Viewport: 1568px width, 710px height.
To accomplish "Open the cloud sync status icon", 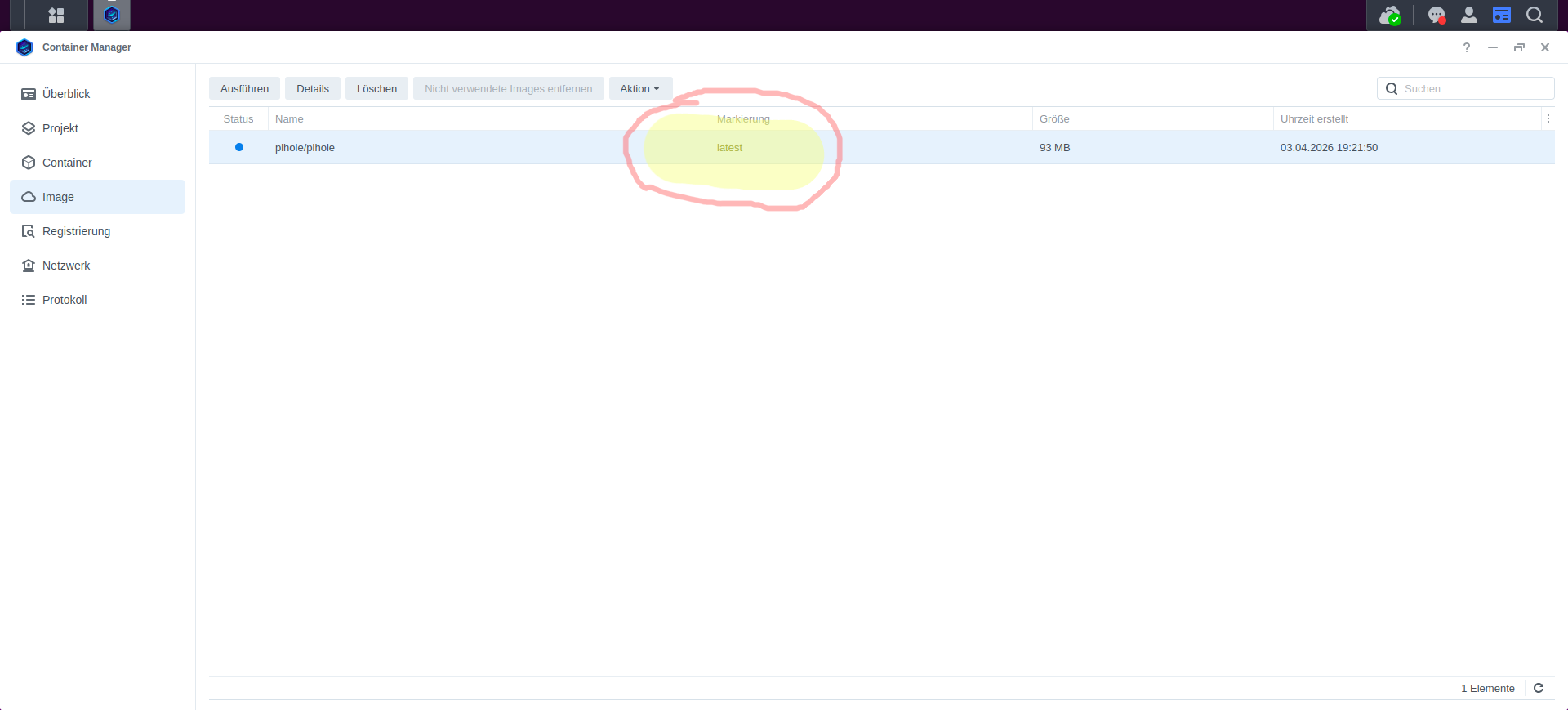I will 1389,16.
